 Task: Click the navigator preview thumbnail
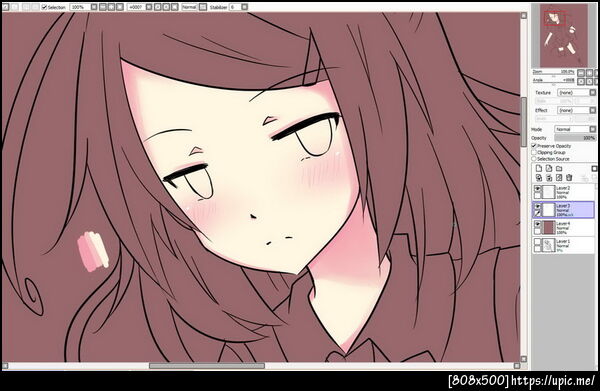pyautogui.click(x=564, y=35)
